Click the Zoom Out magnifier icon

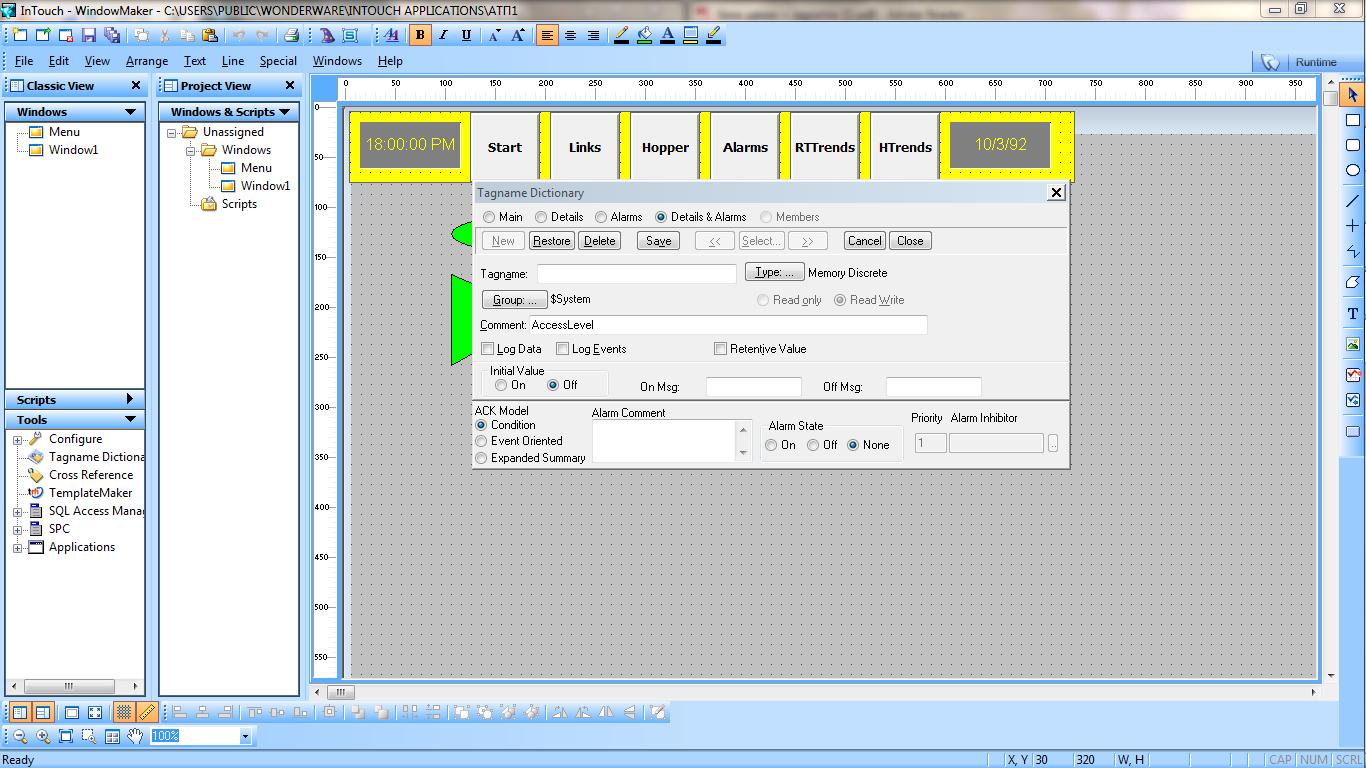point(20,736)
